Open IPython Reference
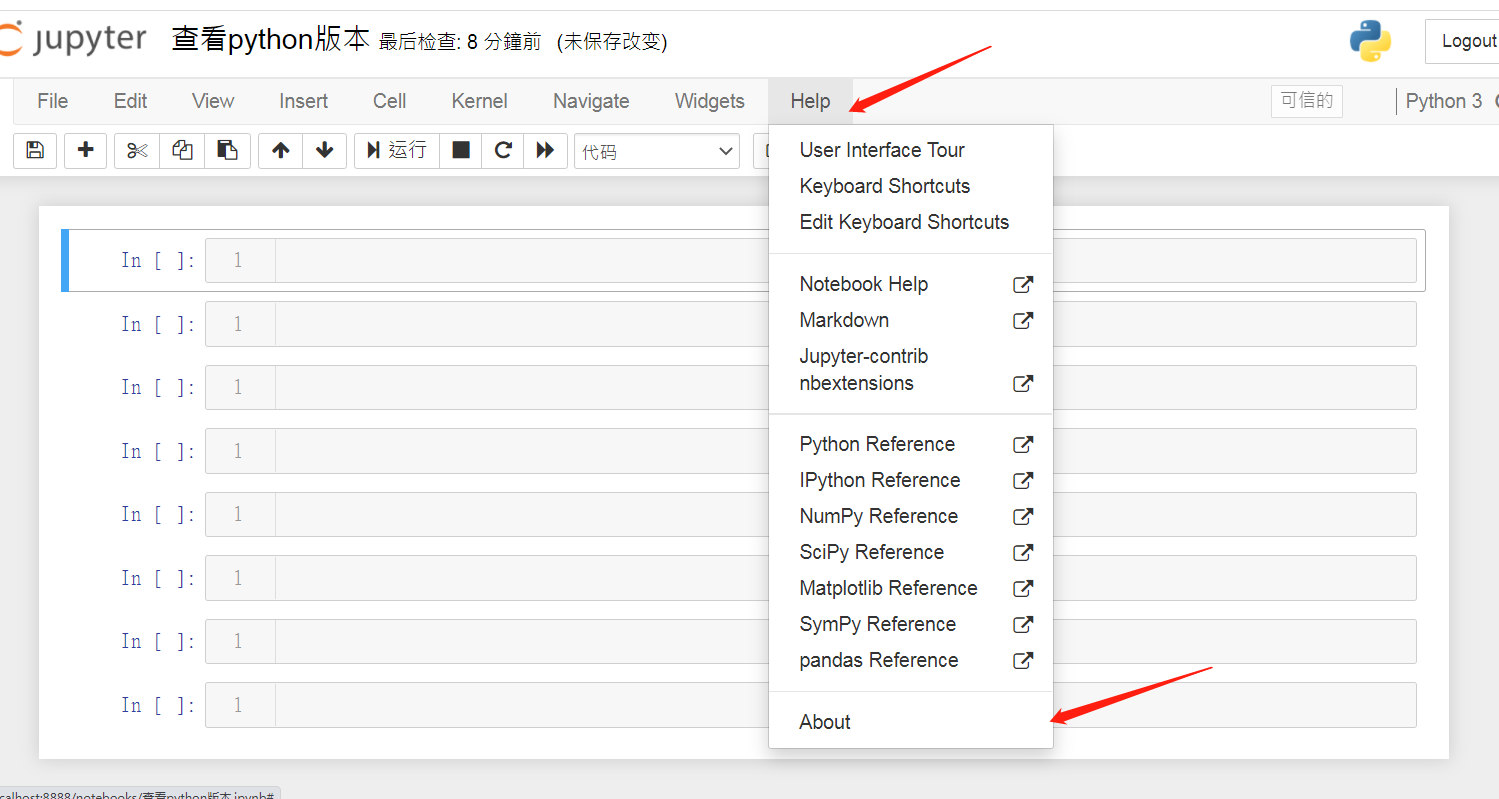This screenshot has height=799, width=1499. (x=910, y=480)
